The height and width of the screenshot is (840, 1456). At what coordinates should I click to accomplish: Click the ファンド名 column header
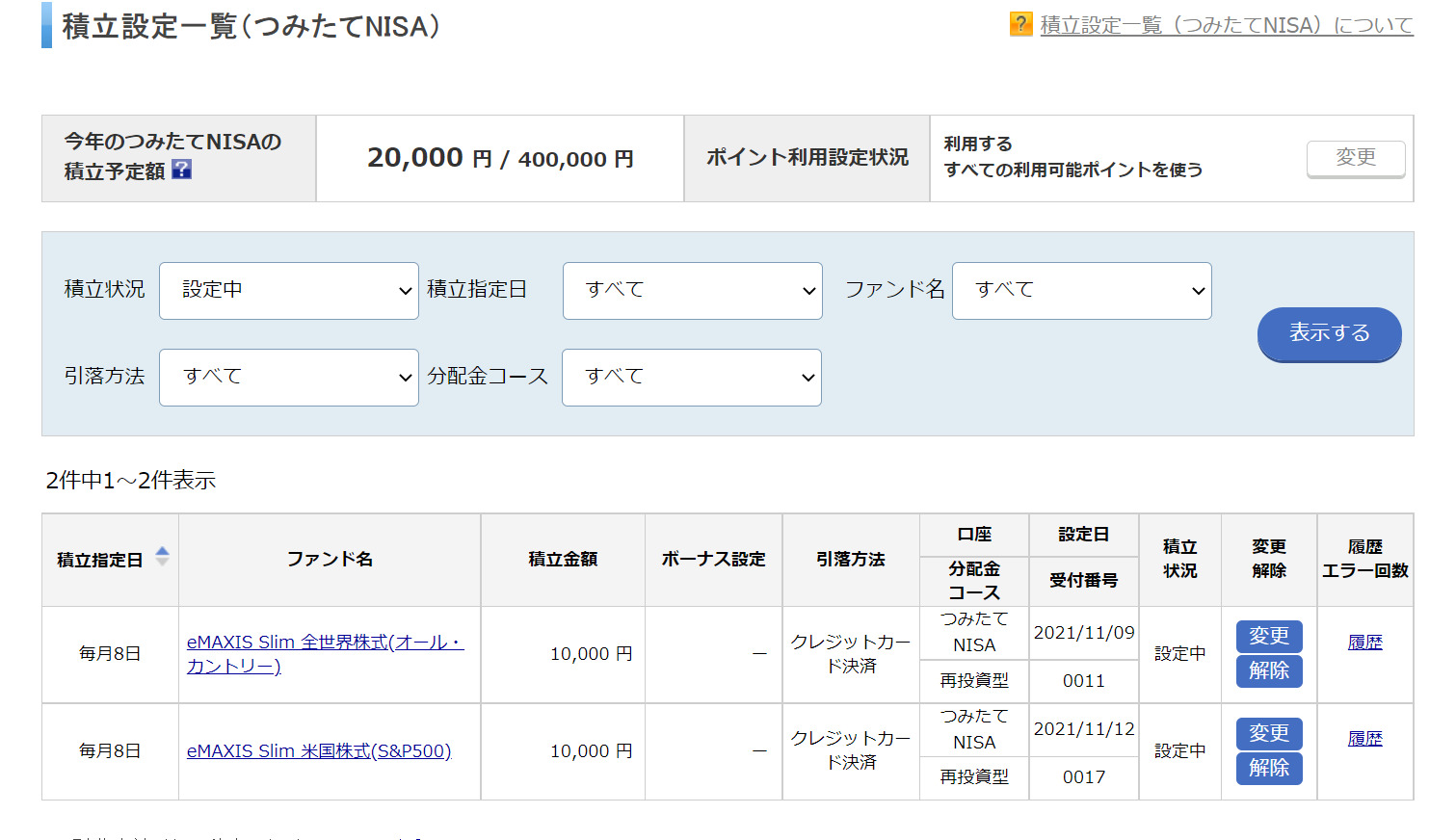pyautogui.click(x=330, y=559)
